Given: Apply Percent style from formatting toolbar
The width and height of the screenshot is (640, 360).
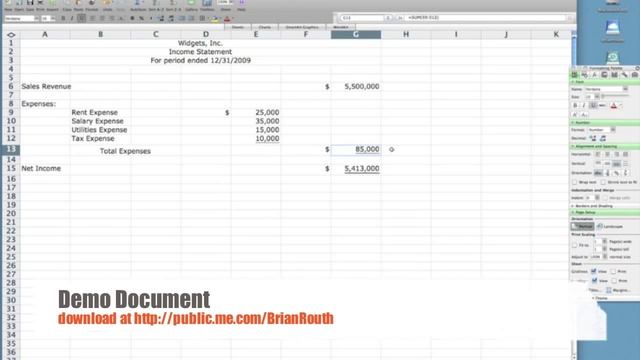Looking at the screenshot, I should pos(142,18).
